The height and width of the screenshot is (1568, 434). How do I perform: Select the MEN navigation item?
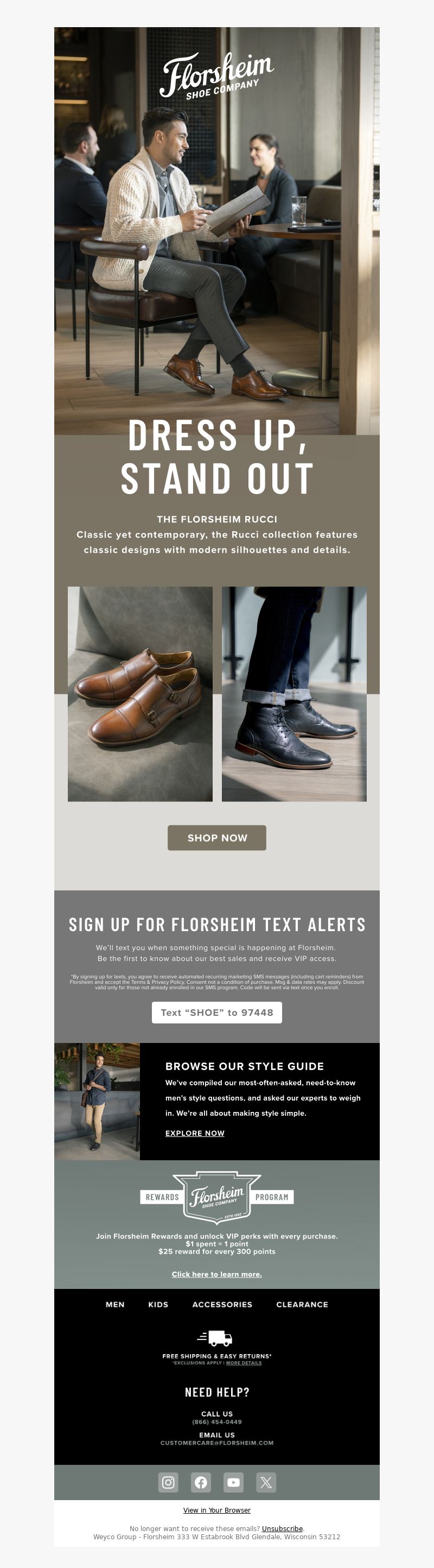(115, 1305)
